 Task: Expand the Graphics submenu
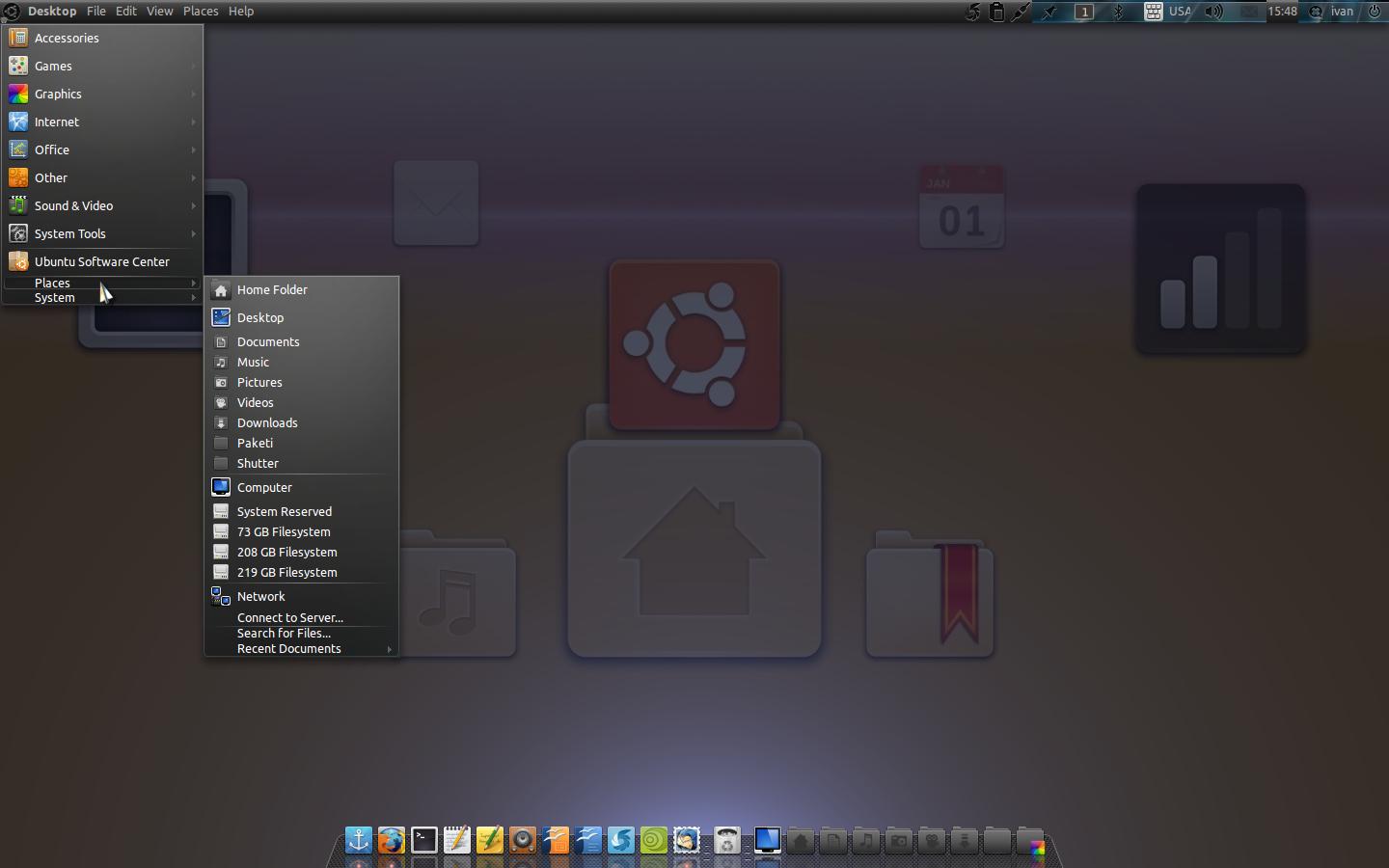coord(102,94)
